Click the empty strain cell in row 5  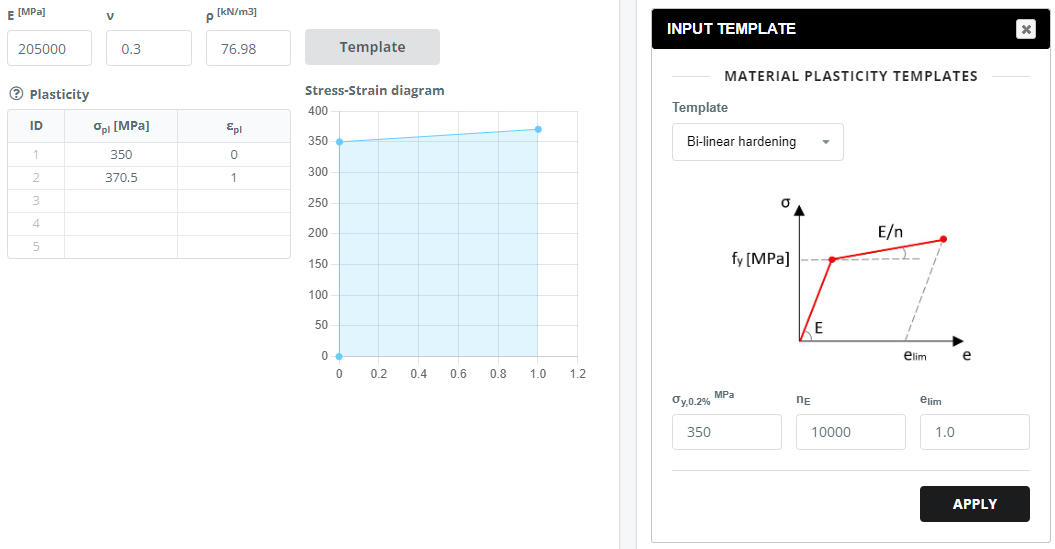233,247
